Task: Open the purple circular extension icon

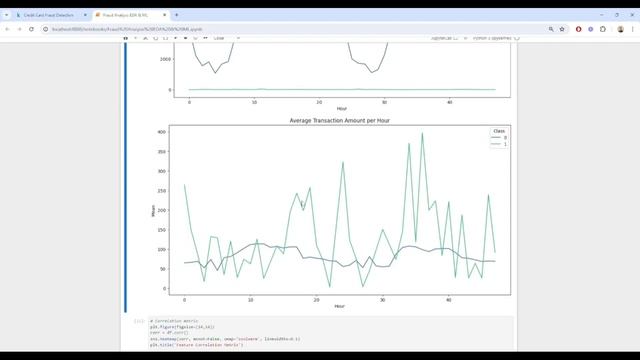Action: click(591, 29)
